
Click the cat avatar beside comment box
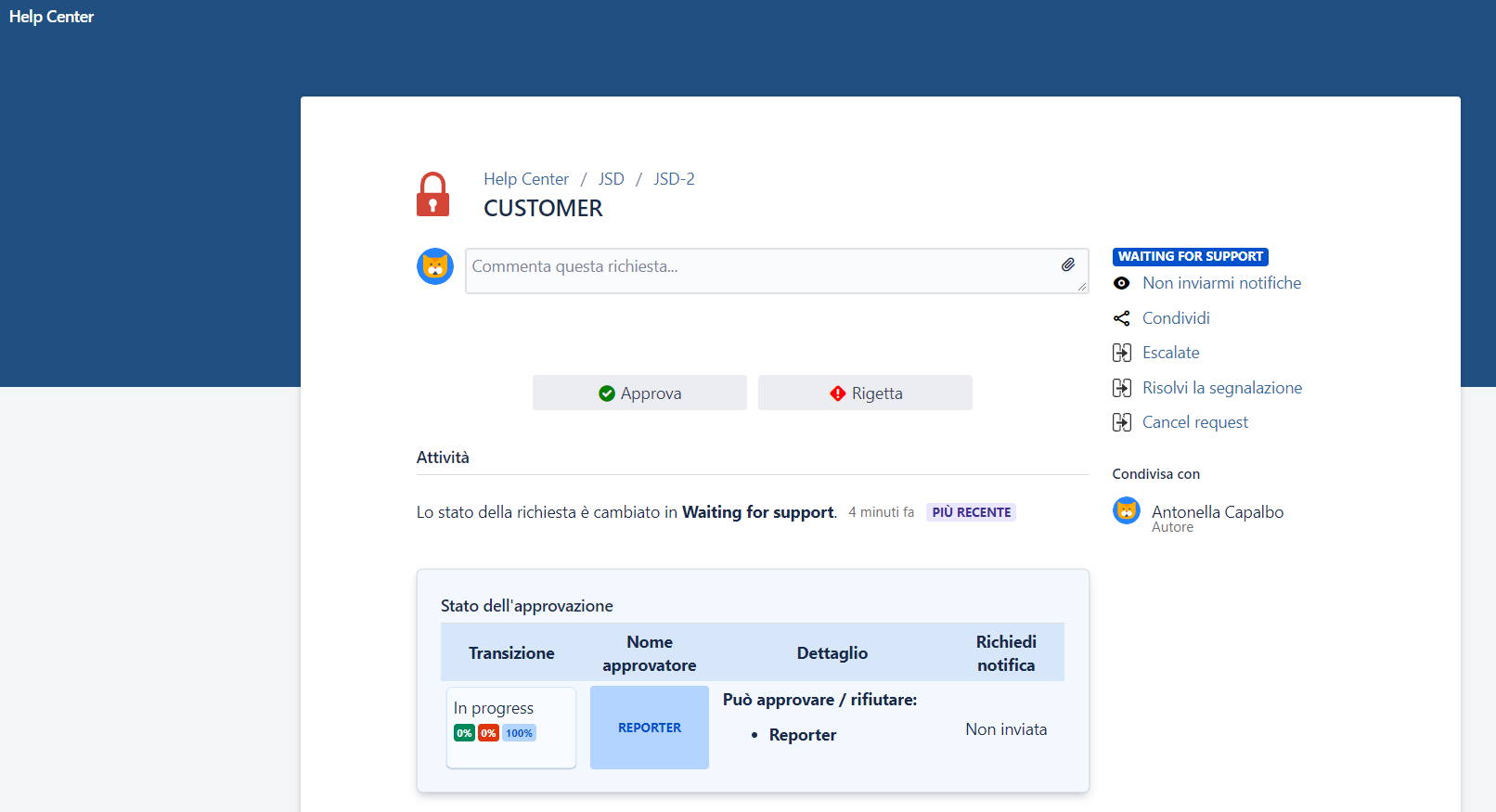pos(434,267)
